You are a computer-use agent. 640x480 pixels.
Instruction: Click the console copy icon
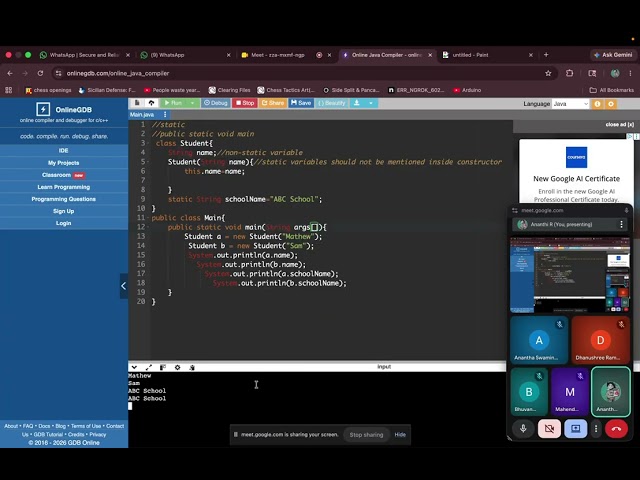click(x=192, y=367)
